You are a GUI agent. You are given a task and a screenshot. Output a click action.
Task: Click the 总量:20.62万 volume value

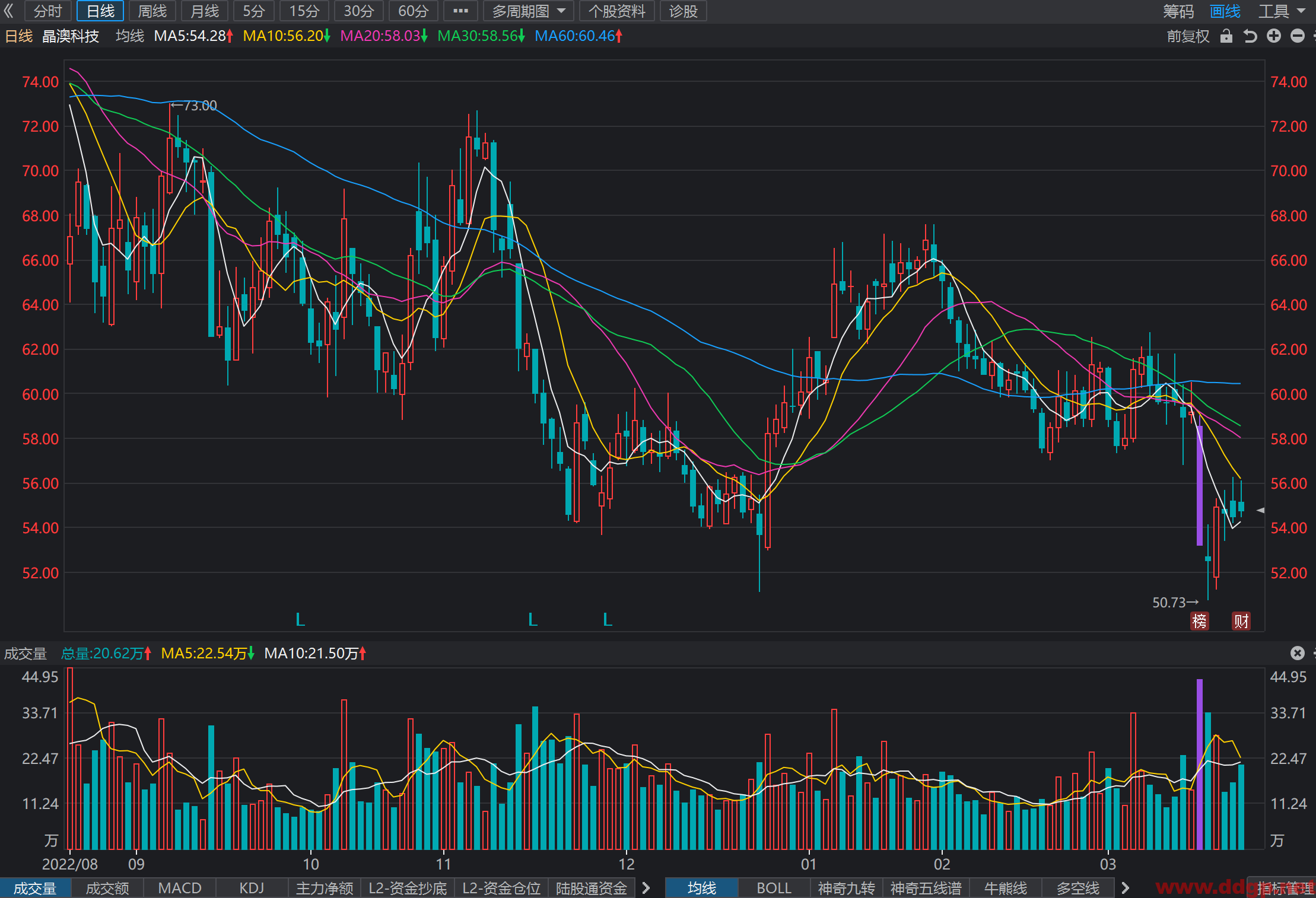106,653
